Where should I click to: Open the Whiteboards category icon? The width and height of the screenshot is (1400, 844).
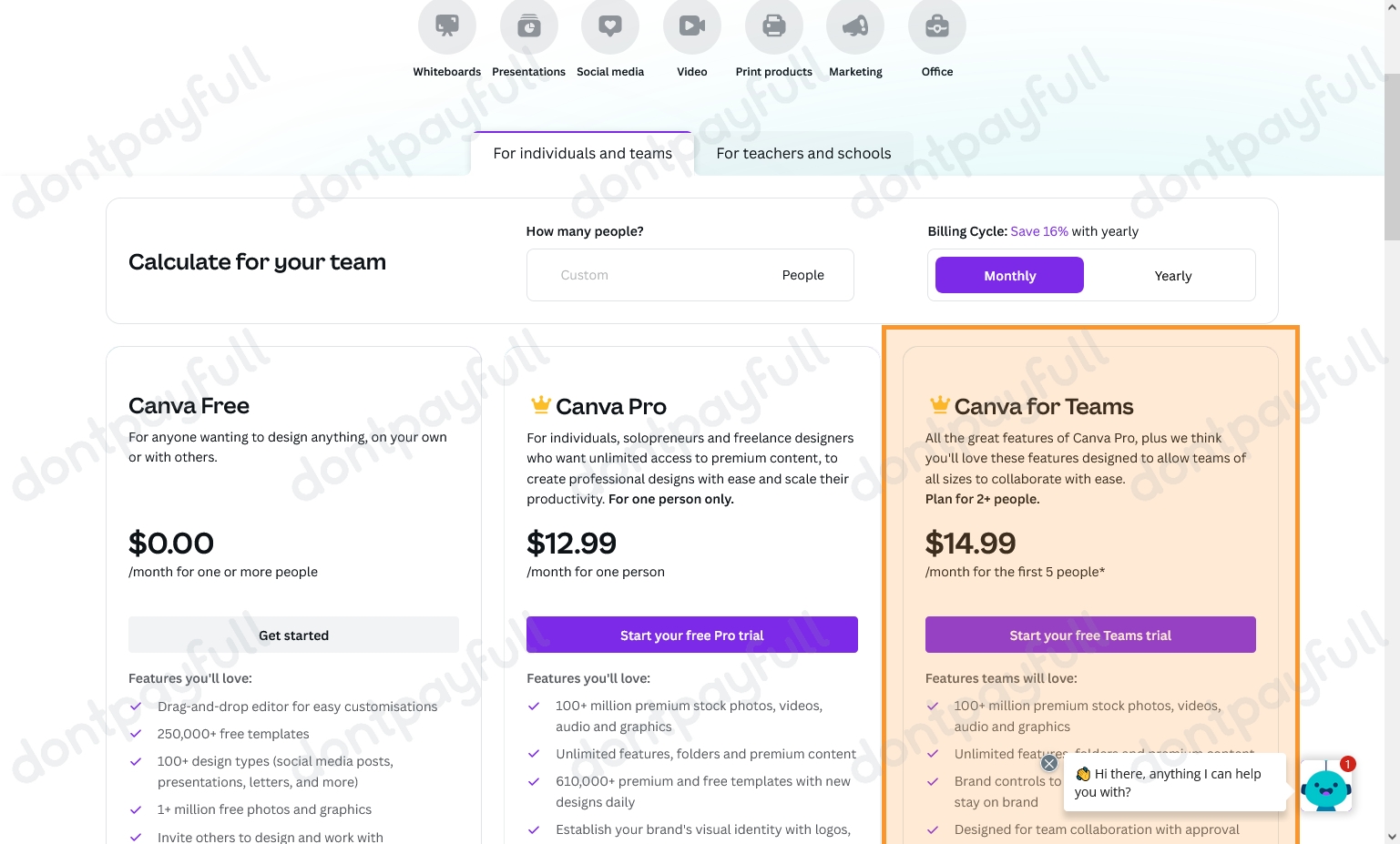click(446, 25)
